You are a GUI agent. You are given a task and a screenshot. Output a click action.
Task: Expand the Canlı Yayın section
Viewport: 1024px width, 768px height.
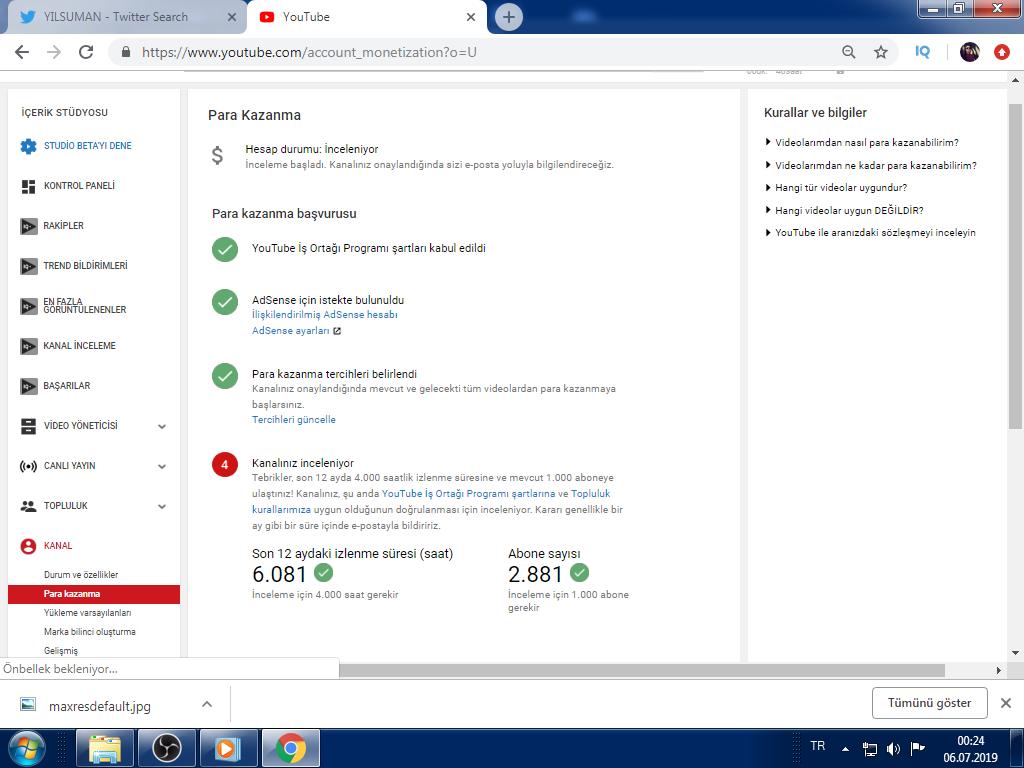tap(162, 466)
